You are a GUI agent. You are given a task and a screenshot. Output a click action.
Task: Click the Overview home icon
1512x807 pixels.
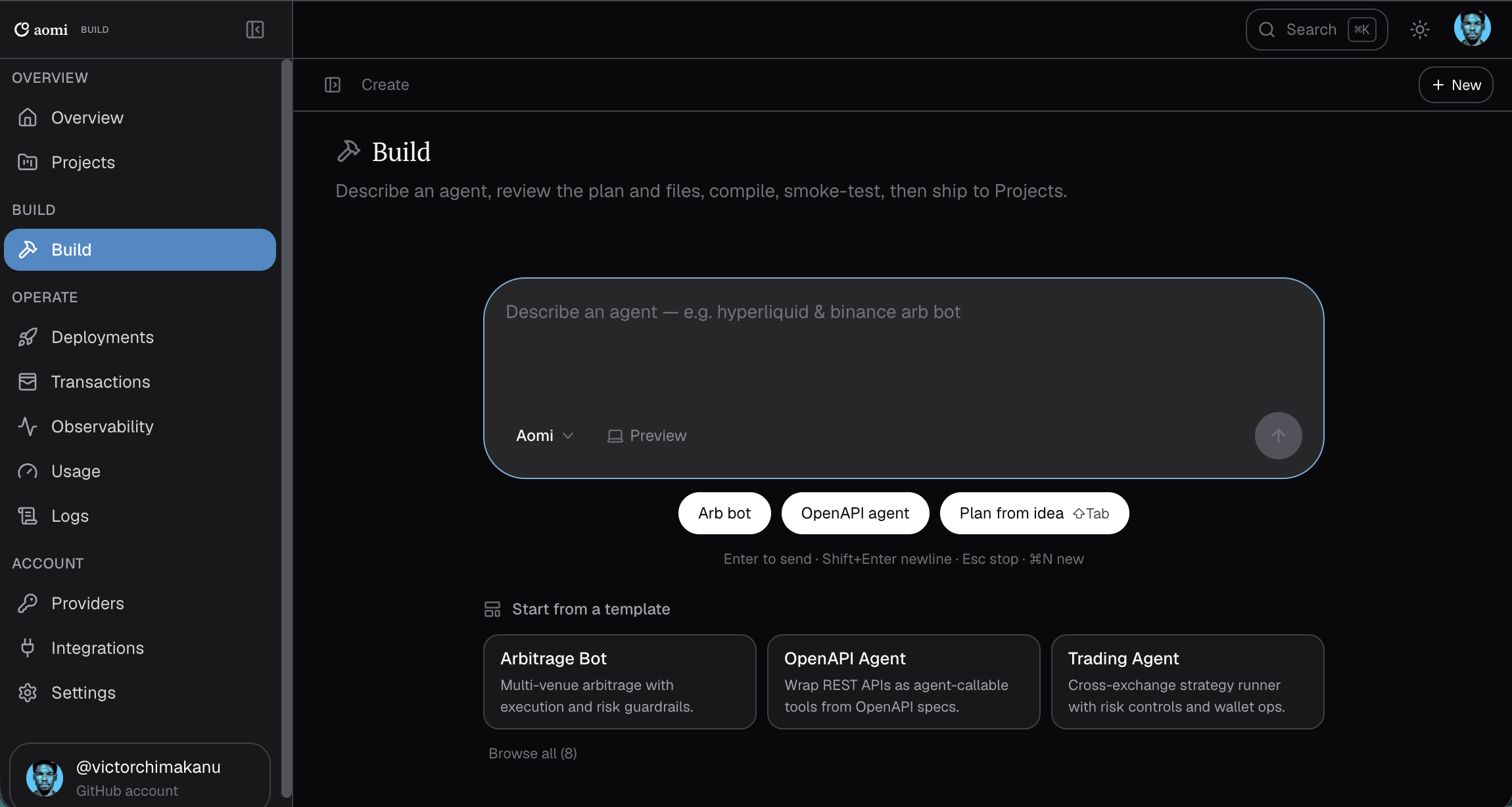(x=28, y=118)
